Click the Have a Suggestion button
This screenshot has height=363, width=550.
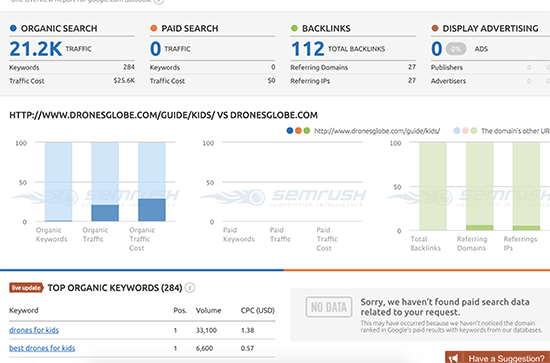tap(497, 357)
